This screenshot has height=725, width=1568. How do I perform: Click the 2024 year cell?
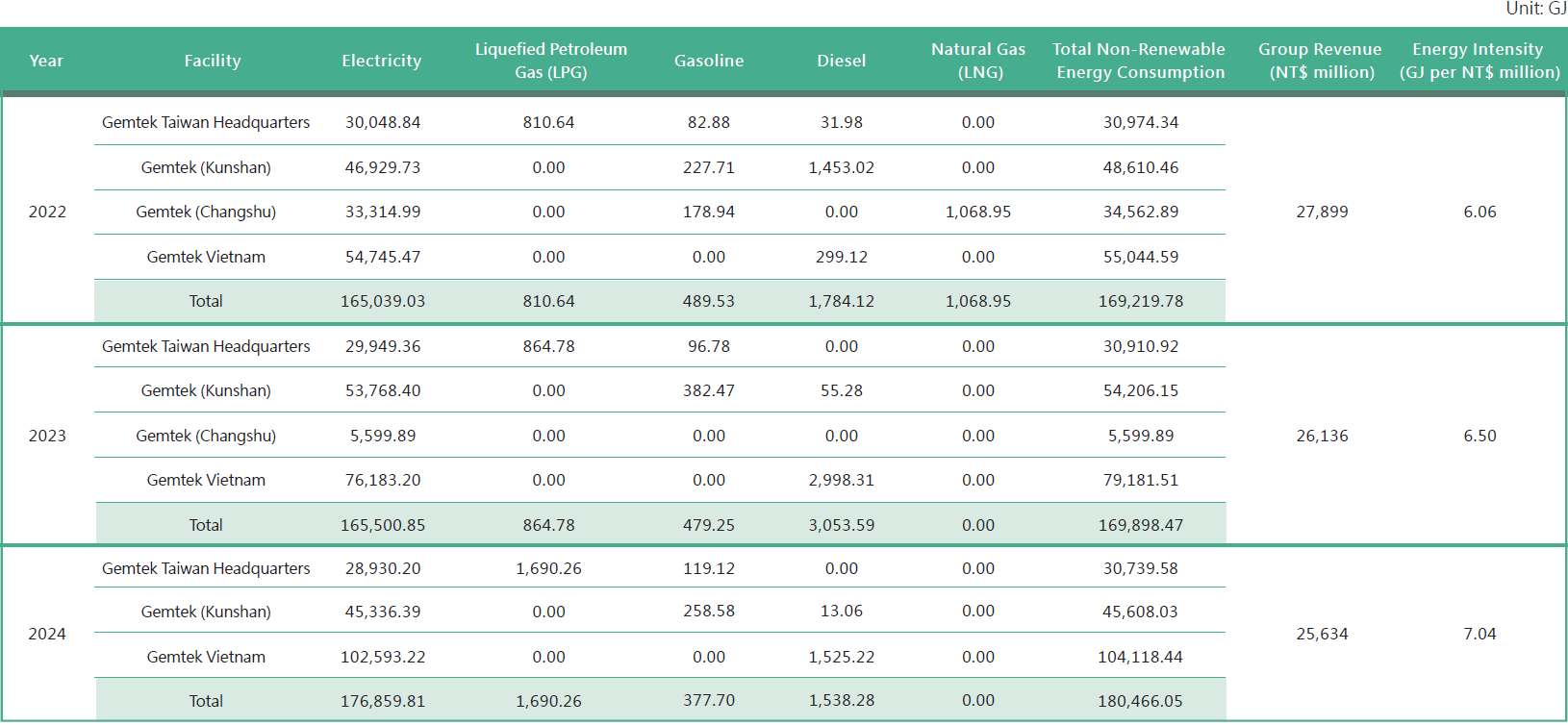[x=47, y=634]
